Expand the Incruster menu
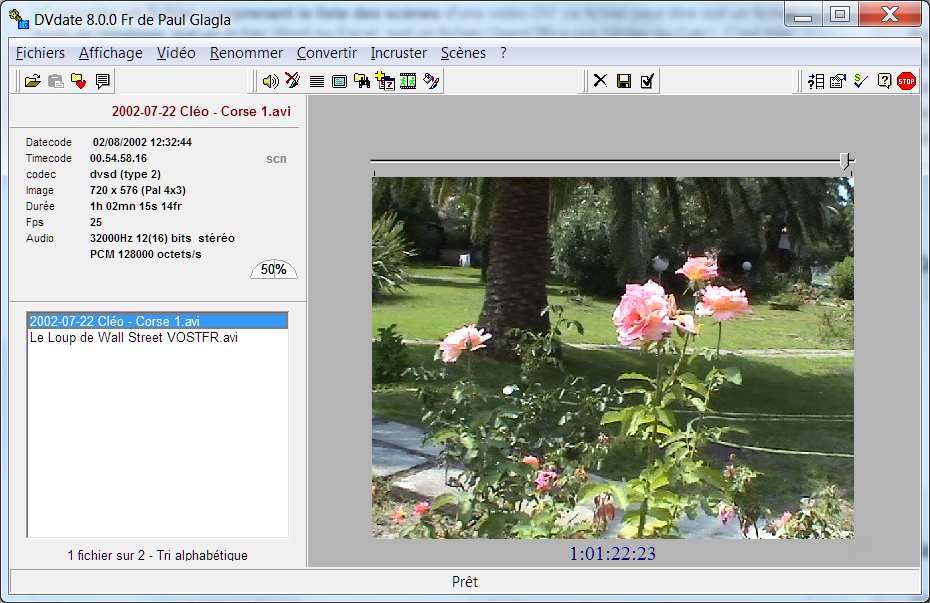This screenshot has width=930, height=603. click(398, 53)
